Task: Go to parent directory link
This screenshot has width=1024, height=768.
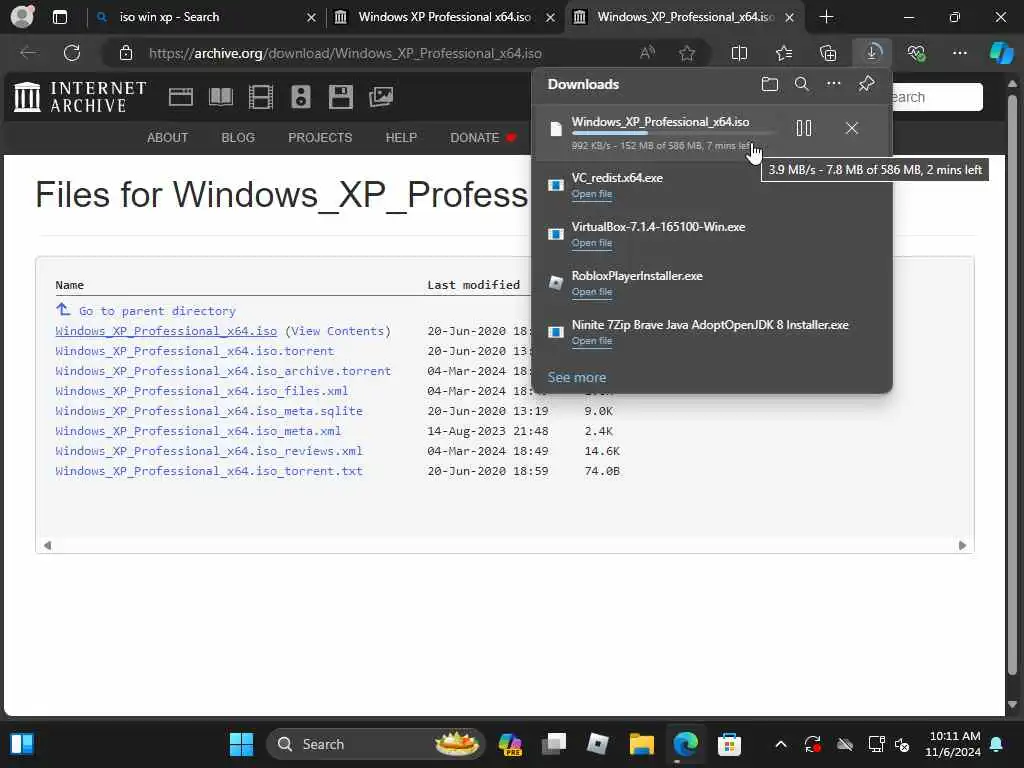Action: pos(157,311)
